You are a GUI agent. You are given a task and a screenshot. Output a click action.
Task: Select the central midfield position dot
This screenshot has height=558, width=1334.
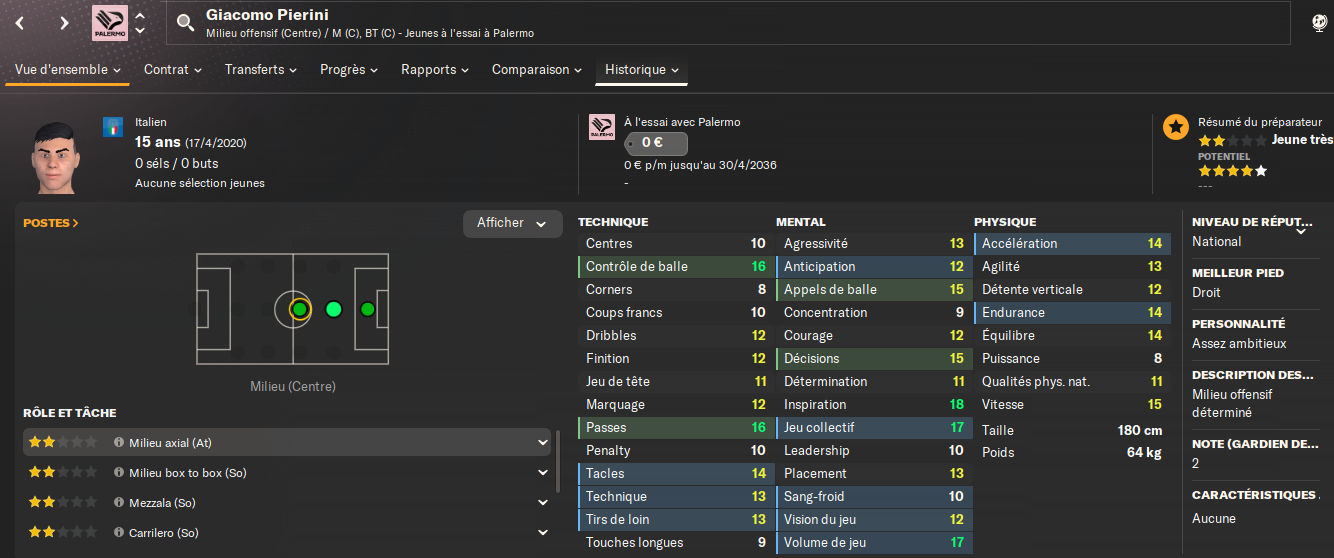(x=299, y=309)
